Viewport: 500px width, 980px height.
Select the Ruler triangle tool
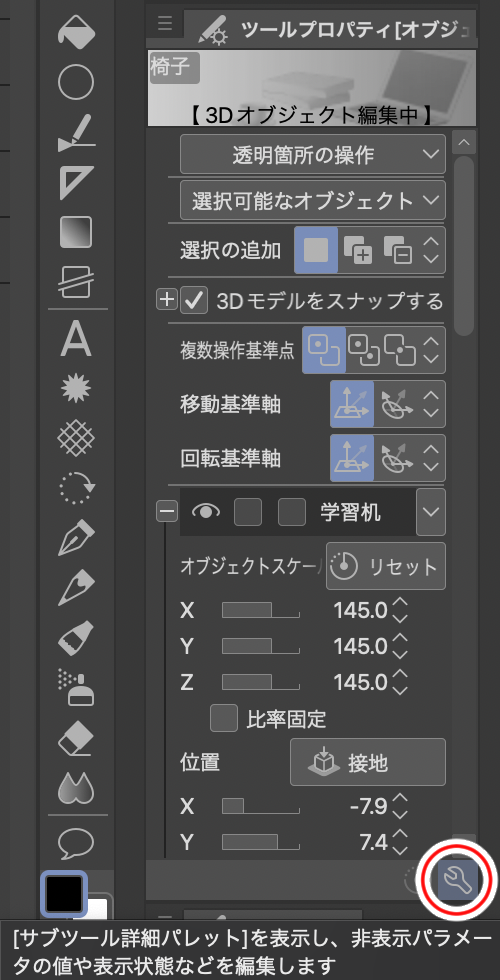tap(76, 182)
